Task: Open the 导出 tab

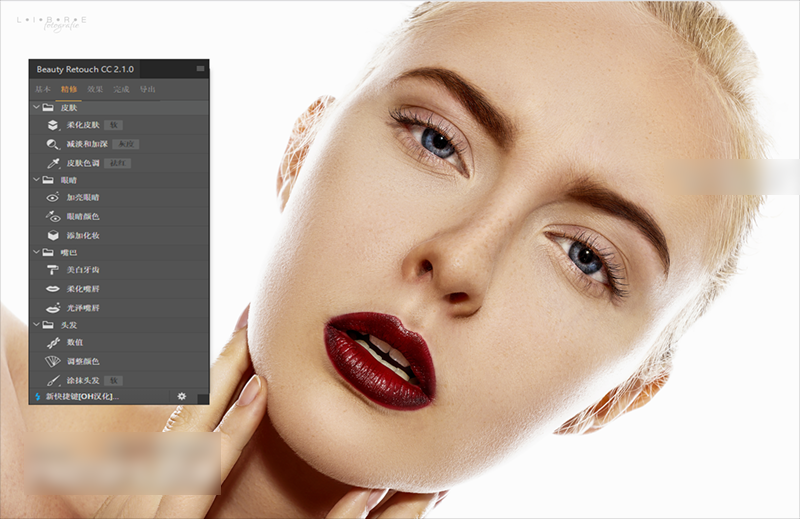Action: coord(147,90)
